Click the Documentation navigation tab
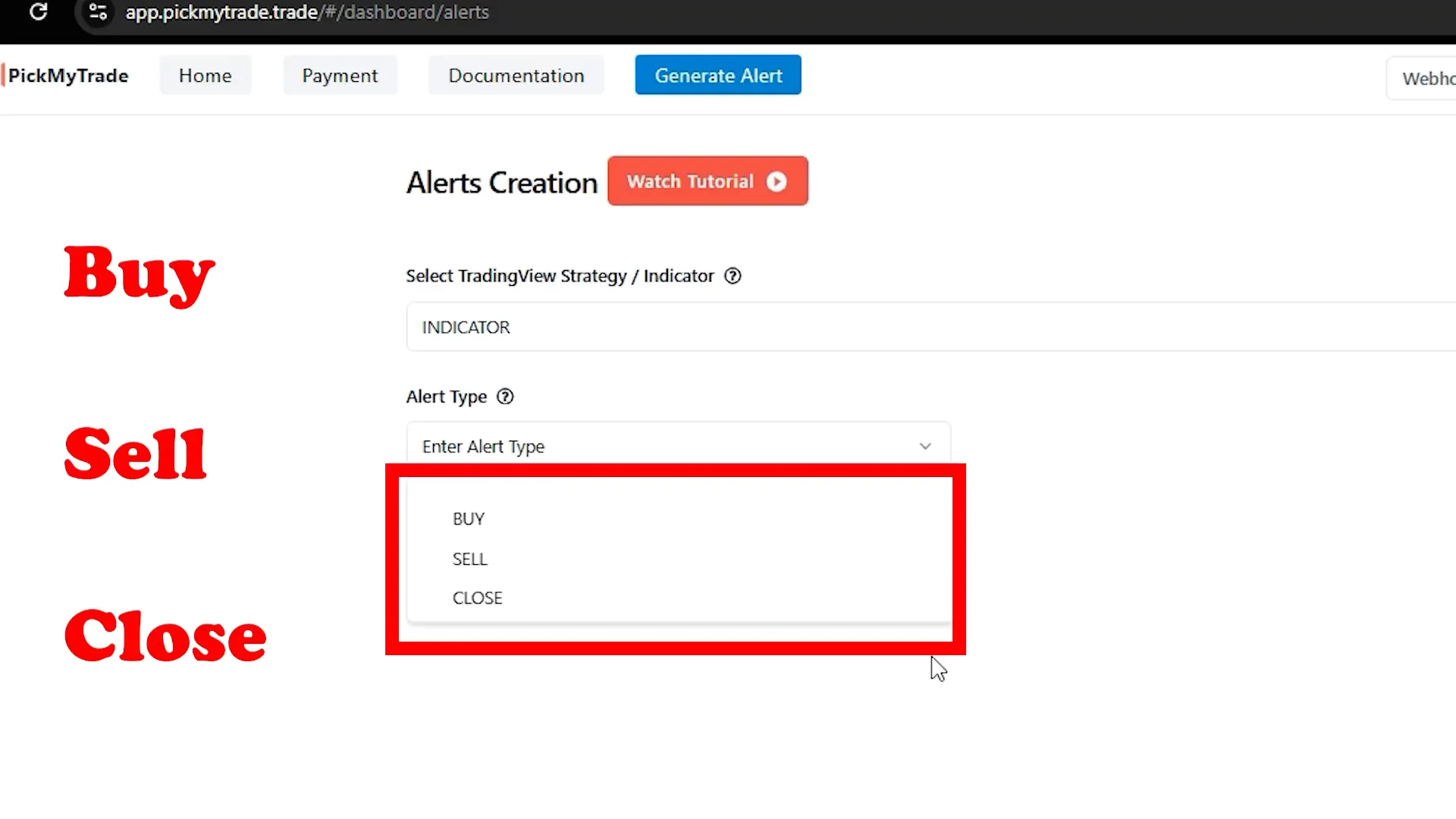 (516, 75)
